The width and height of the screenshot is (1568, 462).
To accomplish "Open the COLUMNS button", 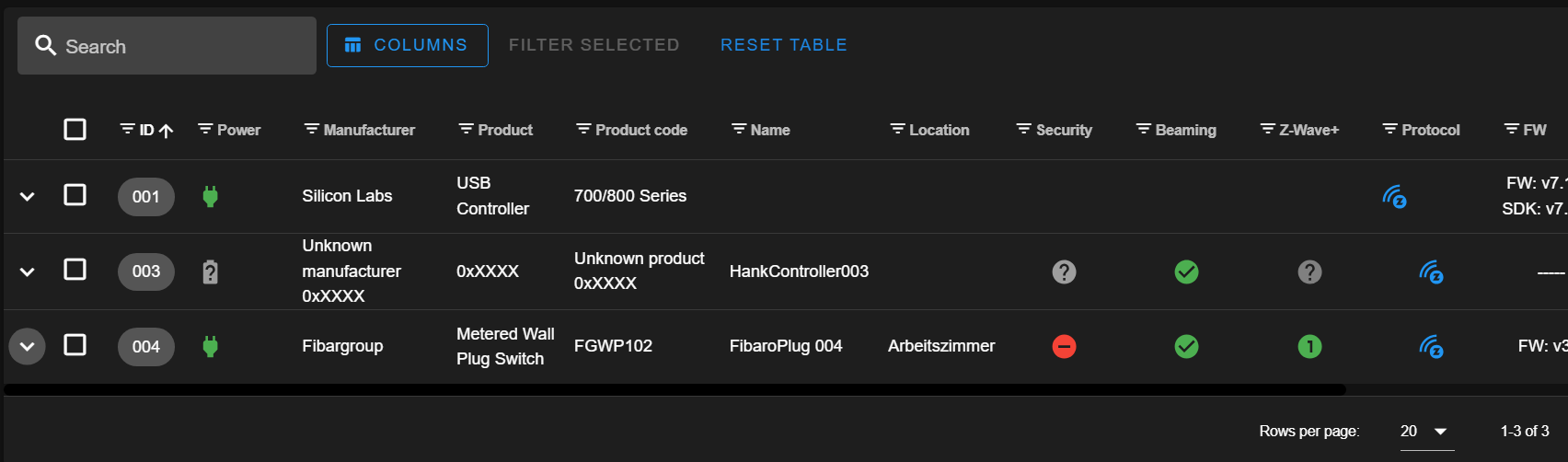I will [407, 45].
